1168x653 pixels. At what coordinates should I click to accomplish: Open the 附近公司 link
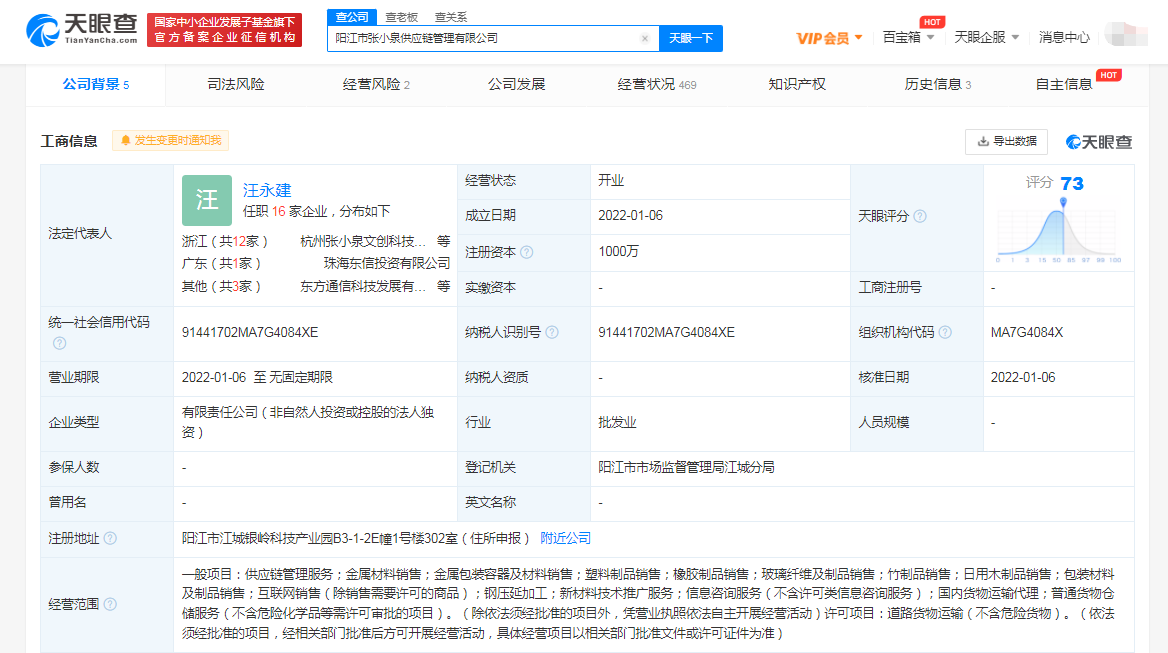(565, 538)
